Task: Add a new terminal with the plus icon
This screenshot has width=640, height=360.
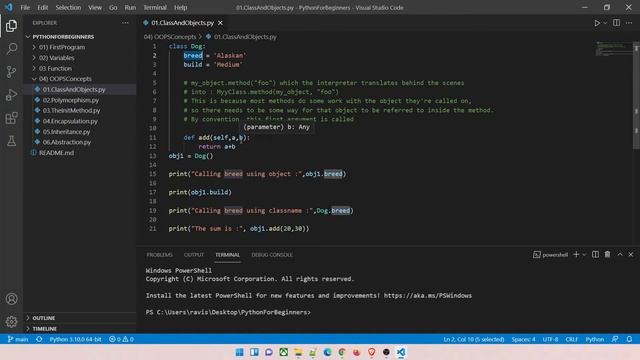Action: 576,254
